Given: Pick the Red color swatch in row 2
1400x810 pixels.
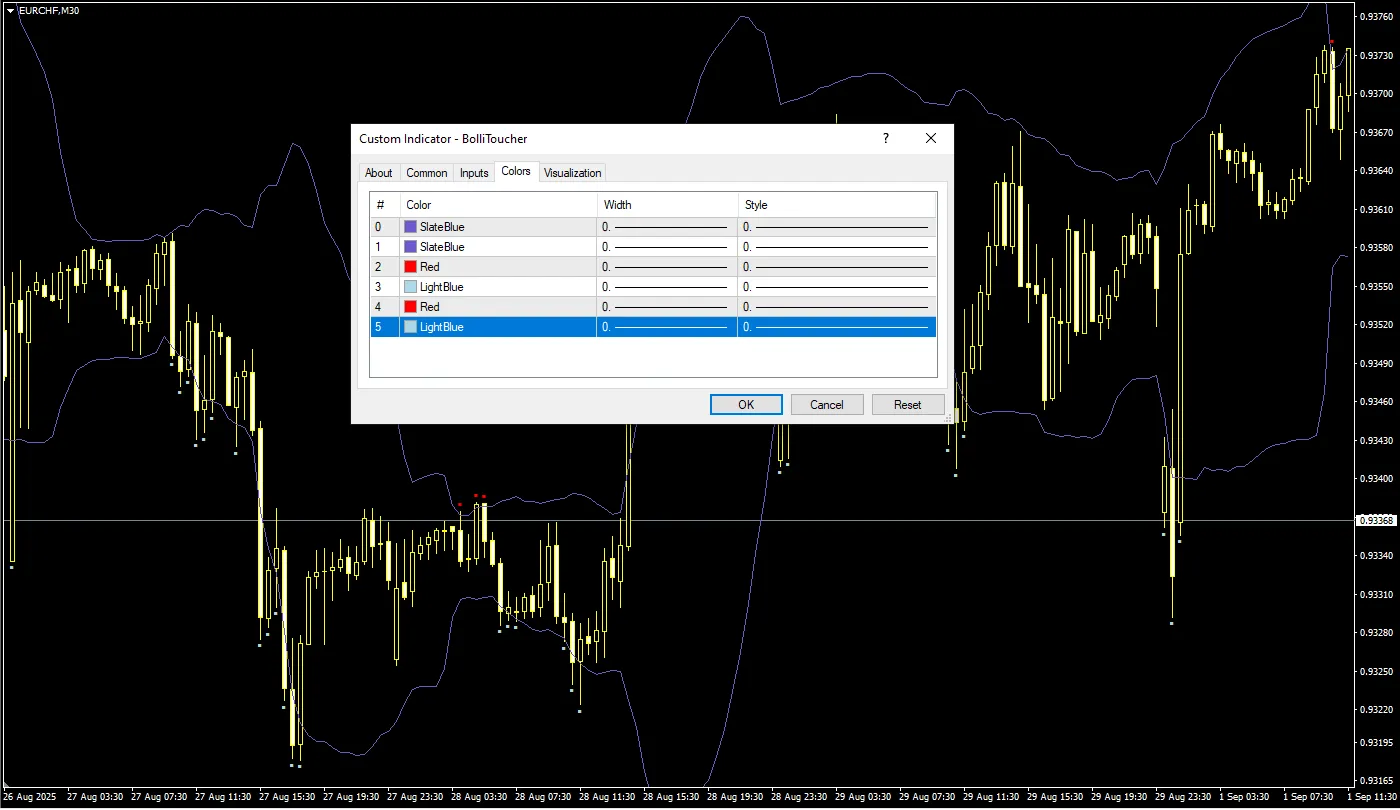Looking at the screenshot, I should pos(410,267).
